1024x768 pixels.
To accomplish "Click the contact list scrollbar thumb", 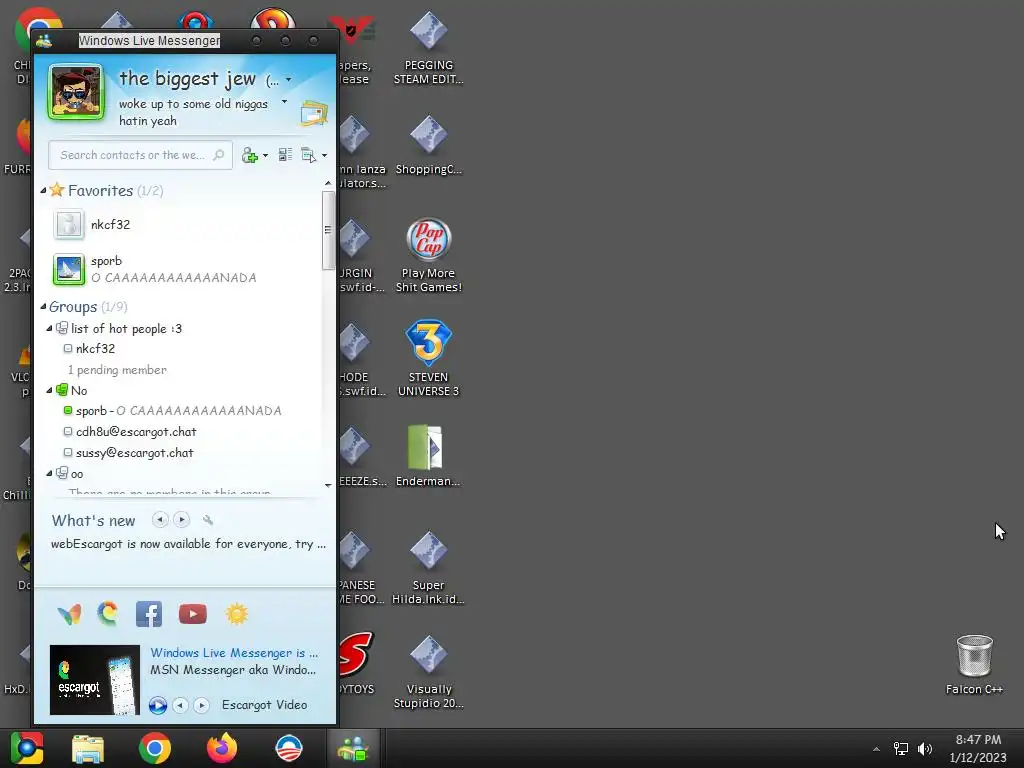I will coord(328,230).
